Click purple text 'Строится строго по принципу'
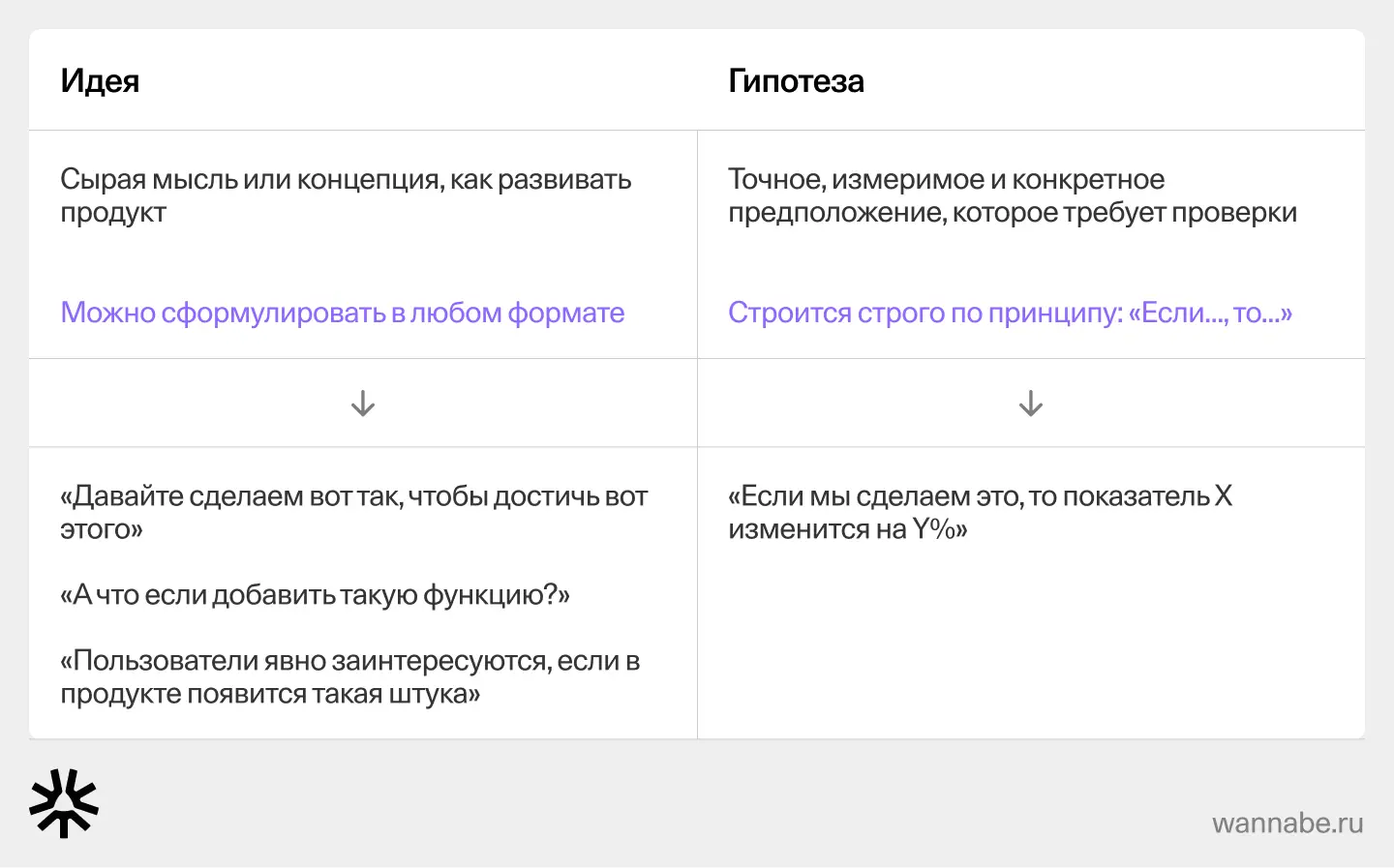The height and width of the screenshot is (868, 1394). point(924,313)
